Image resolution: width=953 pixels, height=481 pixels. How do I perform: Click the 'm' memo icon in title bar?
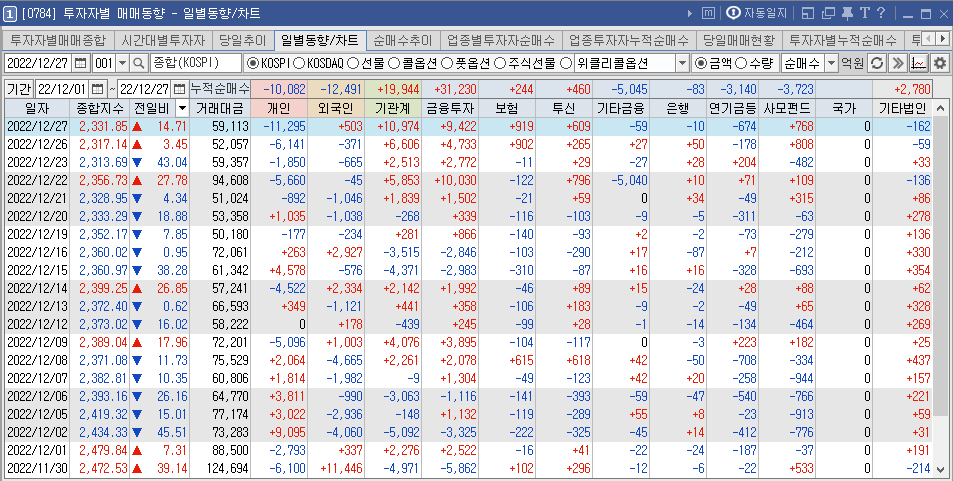click(708, 13)
